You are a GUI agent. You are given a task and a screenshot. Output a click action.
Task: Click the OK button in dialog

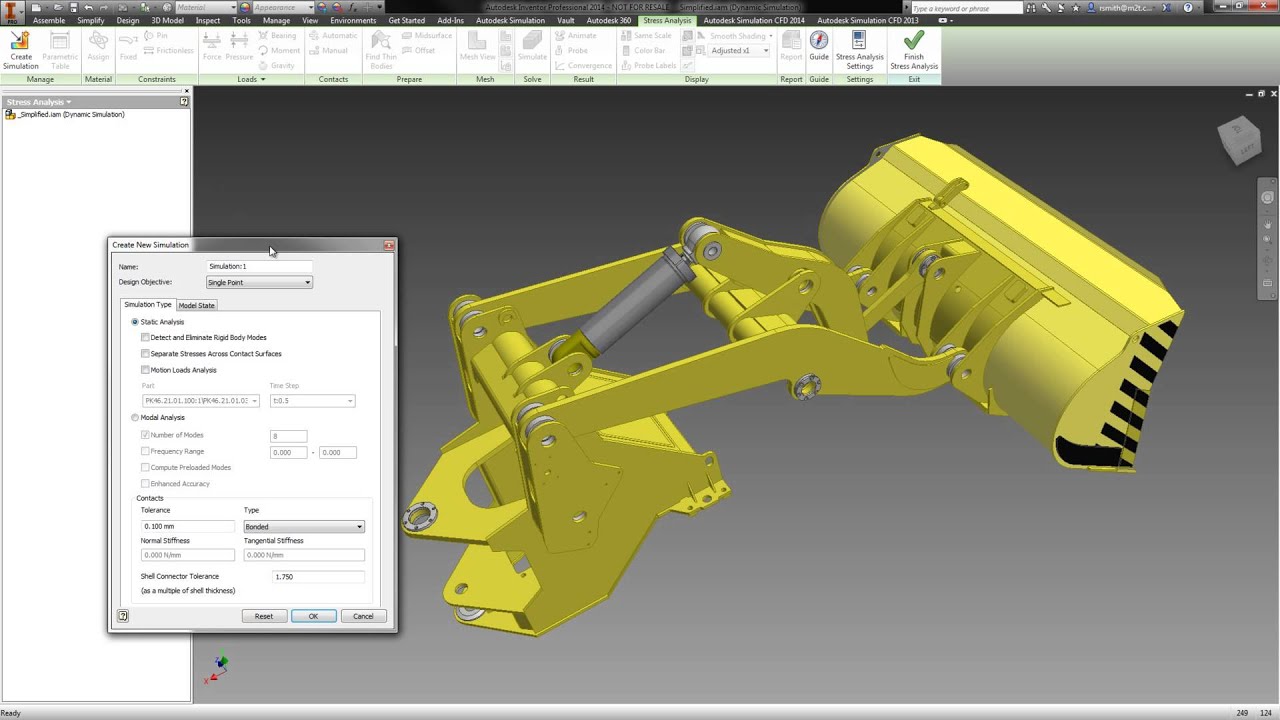[313, 616]
